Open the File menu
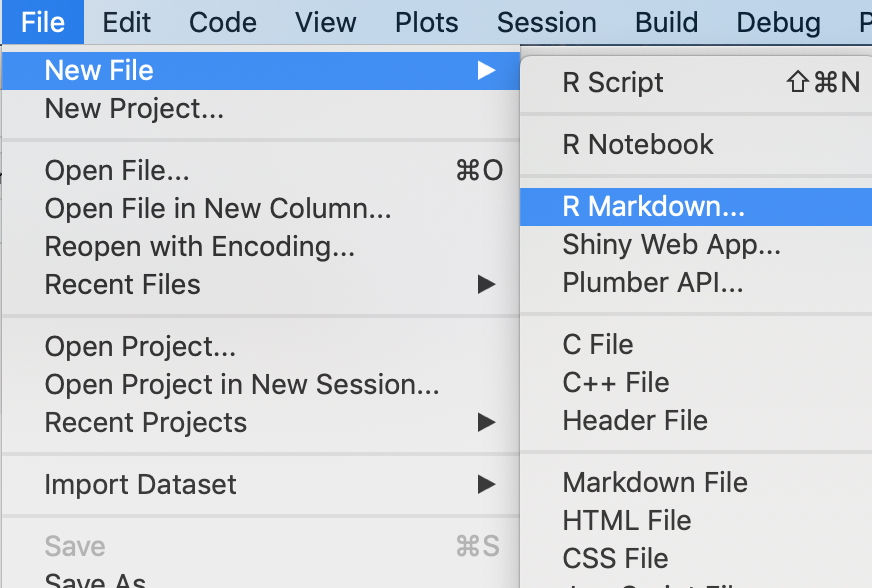 coord(42,22)
